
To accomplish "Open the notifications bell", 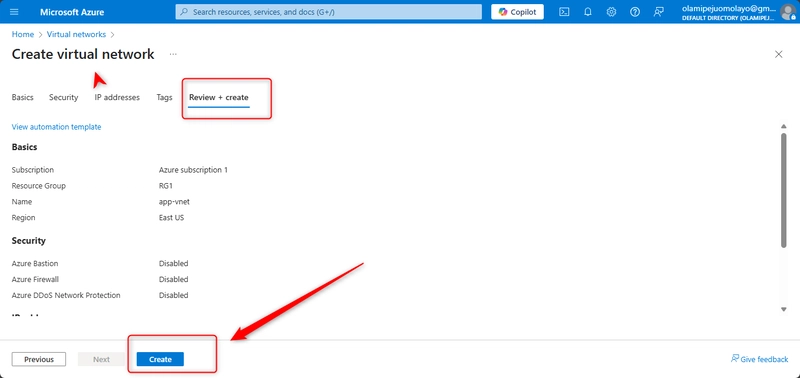I will [x=588, y=12].
